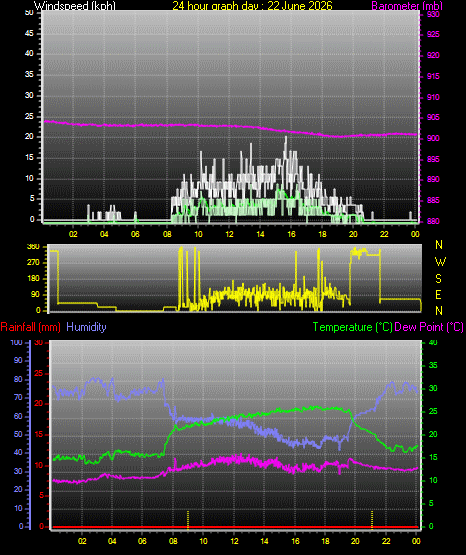Click the 100 humidity scale value

16,343
